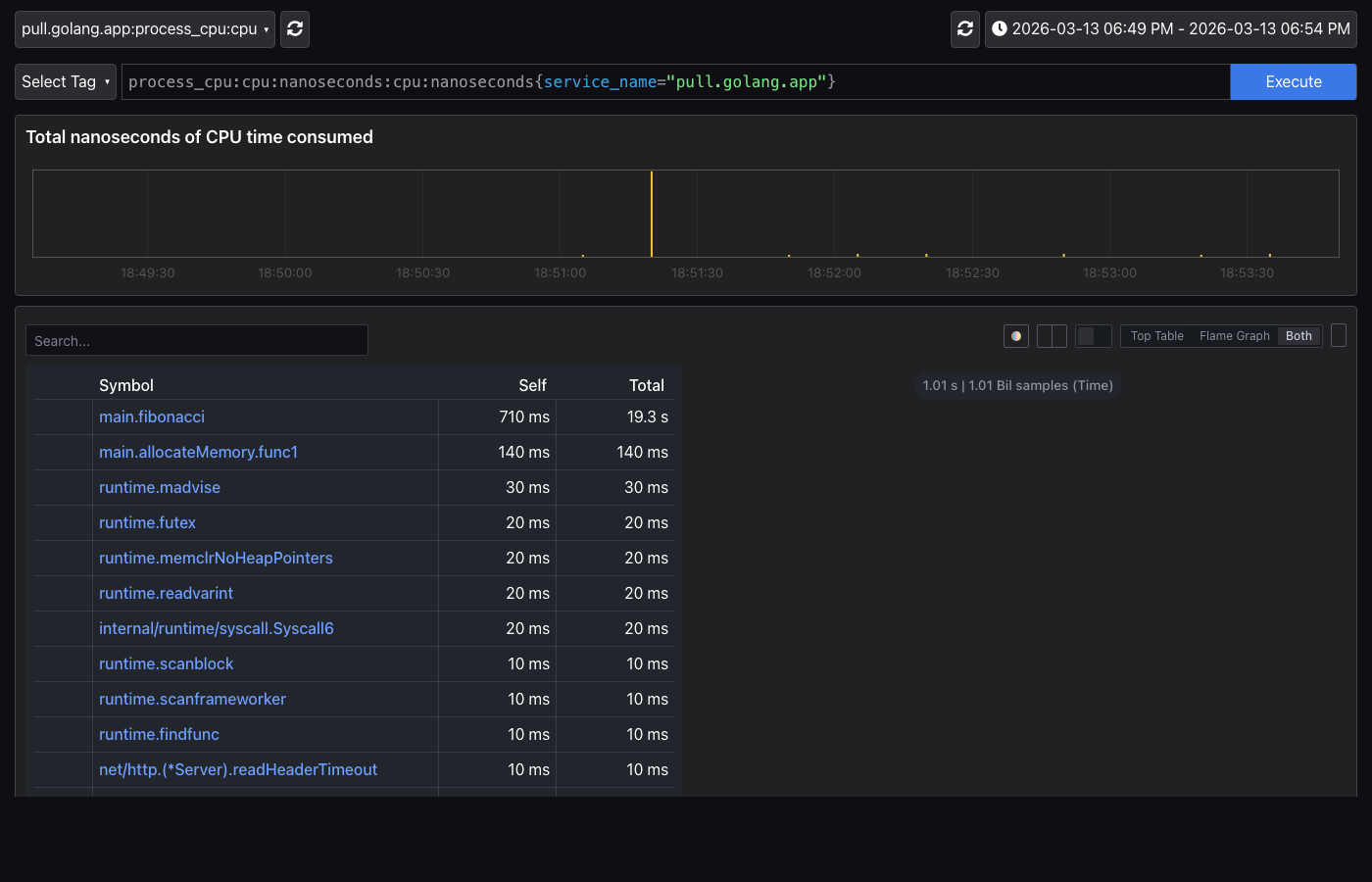Click the refresh icon next to time range
This screenshot has height=882, width=1372.
[x=965, y=29]
